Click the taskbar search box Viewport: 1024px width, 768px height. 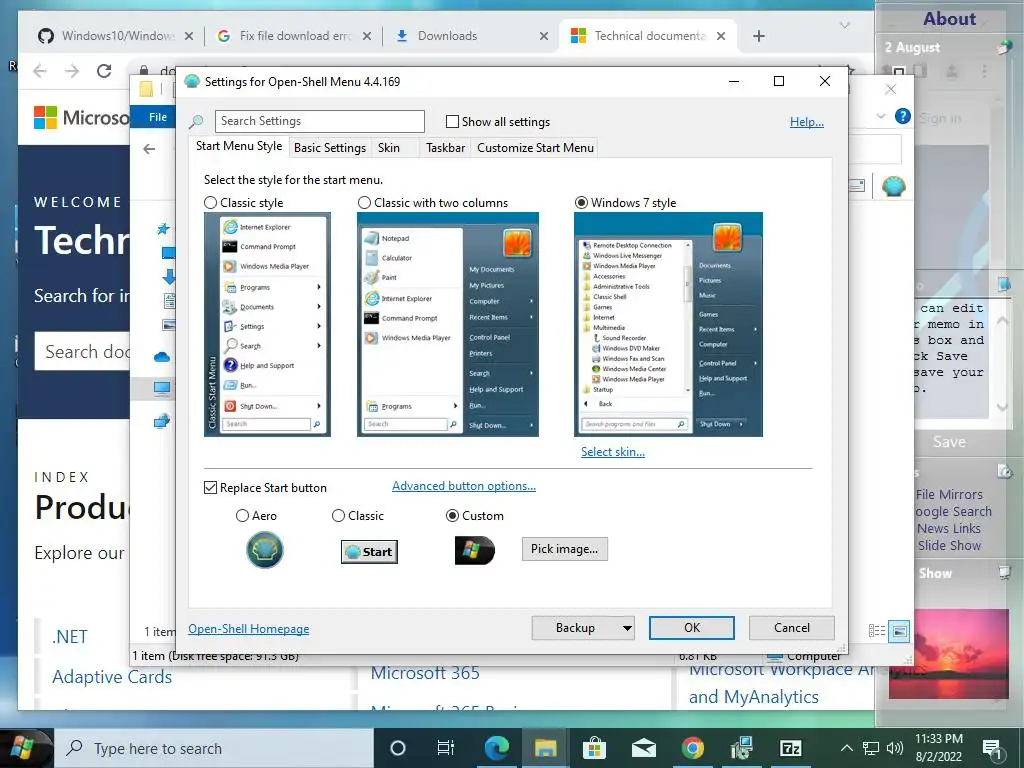click(x=215, y=748)
